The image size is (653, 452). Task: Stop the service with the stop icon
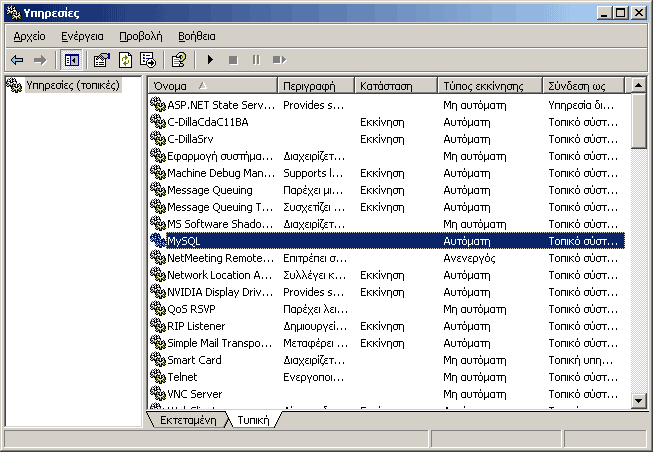233,60
